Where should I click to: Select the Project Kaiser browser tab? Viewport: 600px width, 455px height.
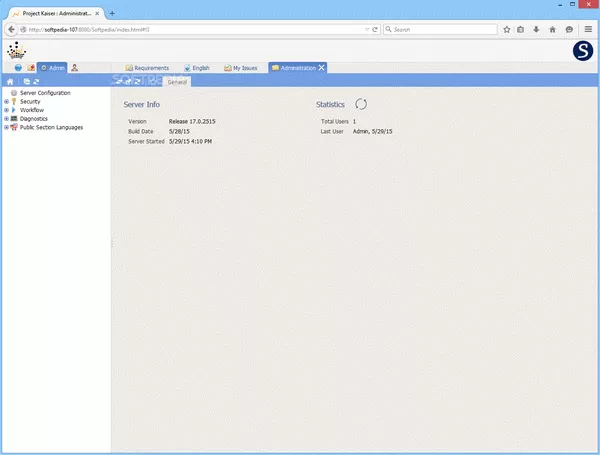click(x=57, y=13)
